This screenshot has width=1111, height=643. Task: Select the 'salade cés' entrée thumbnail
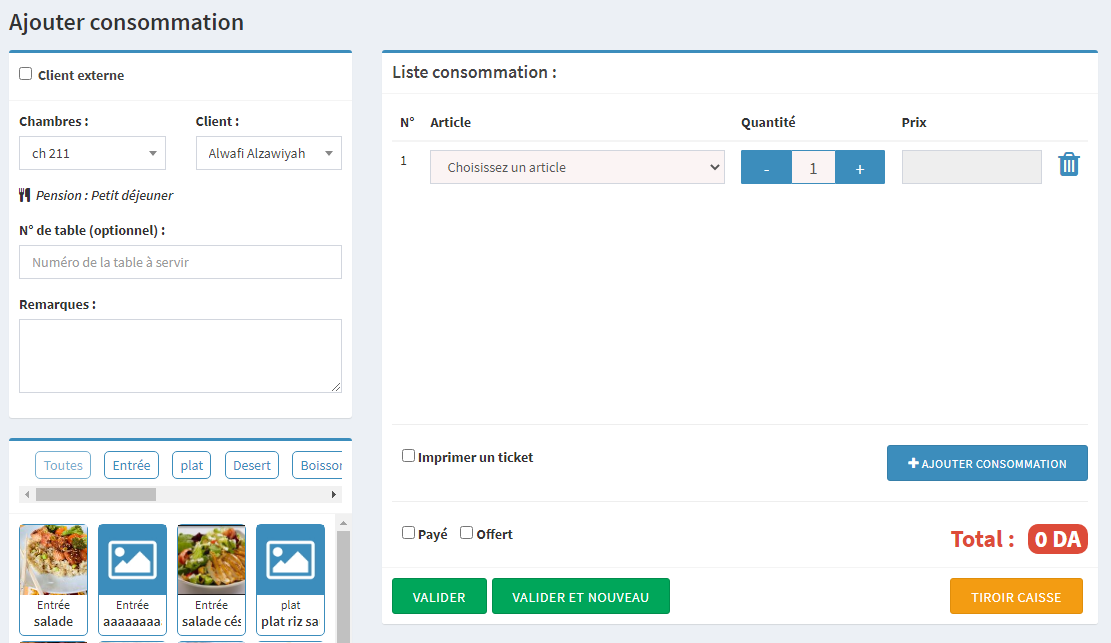[x=211, y=579]
